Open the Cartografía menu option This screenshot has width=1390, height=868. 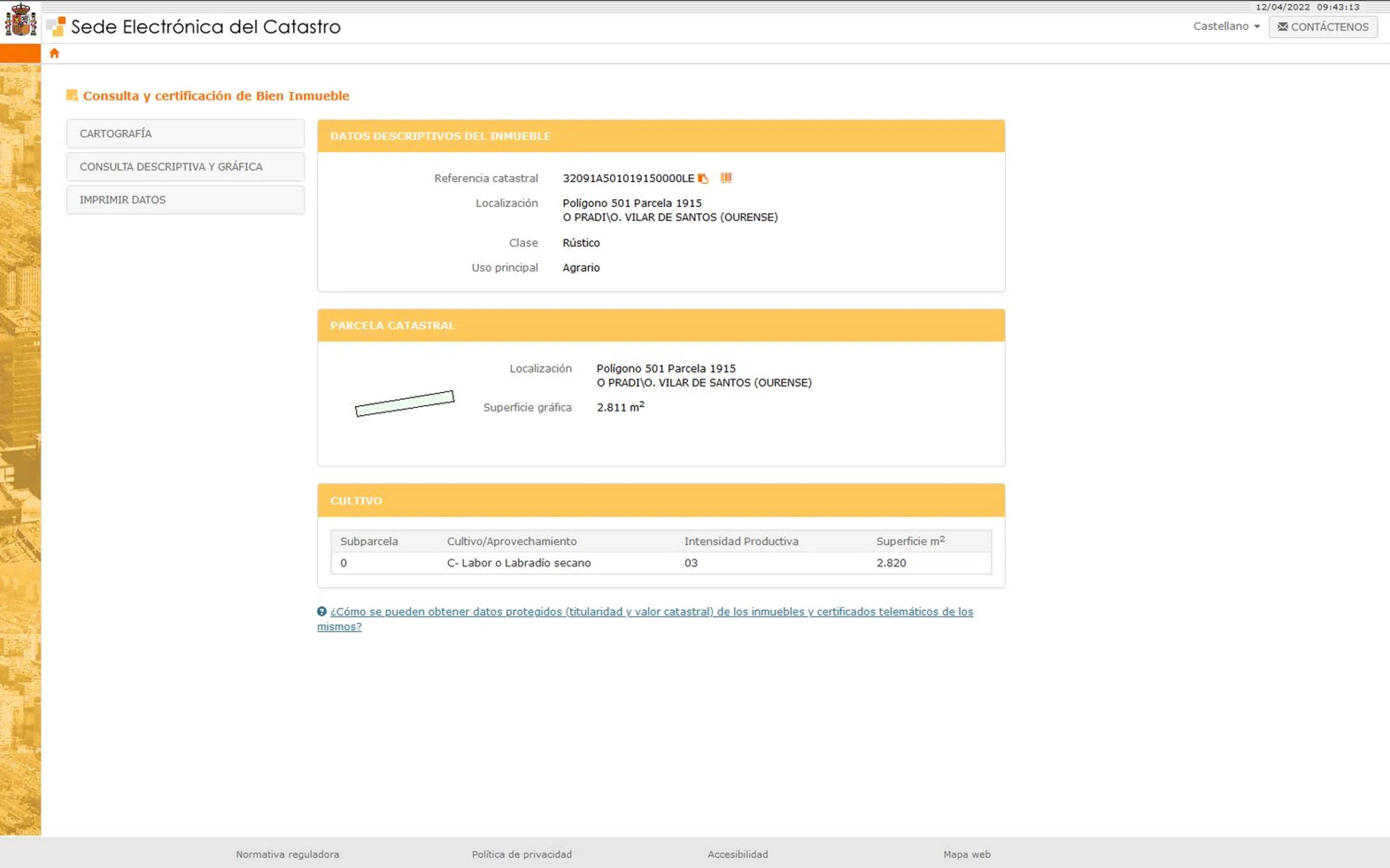coord(185,134)
